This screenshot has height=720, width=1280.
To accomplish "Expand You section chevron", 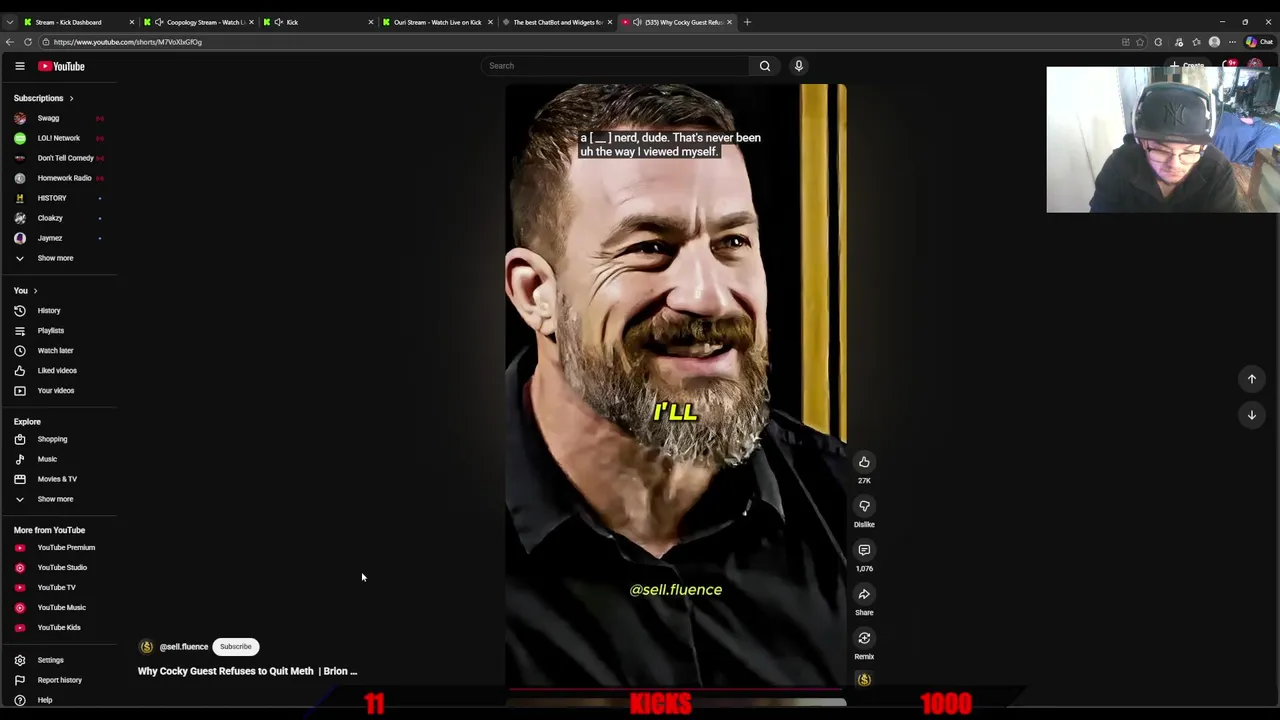I will [x=35, y=291].
